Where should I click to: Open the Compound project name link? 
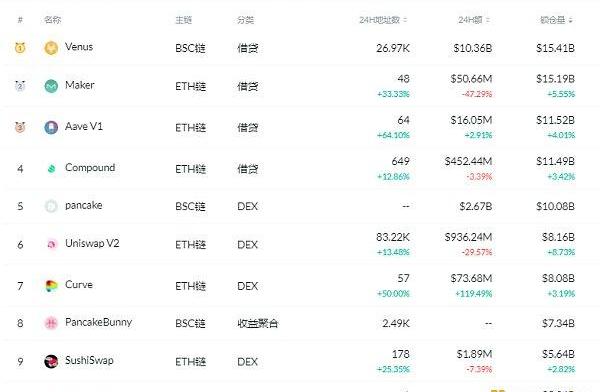coord(90,168)
